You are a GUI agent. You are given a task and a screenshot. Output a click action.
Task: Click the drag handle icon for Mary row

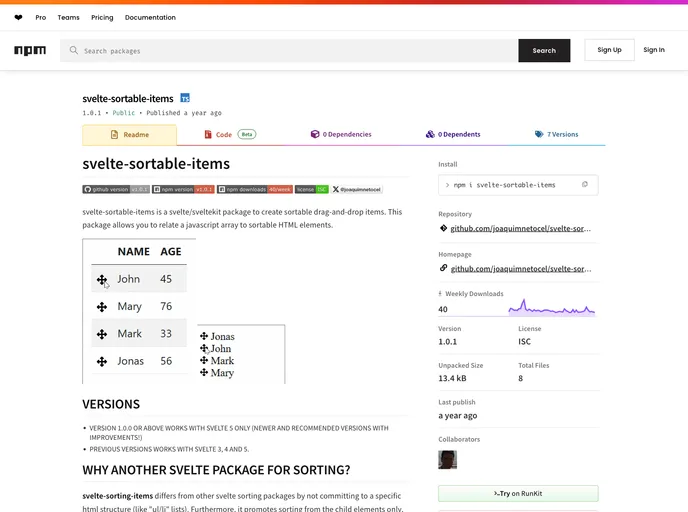pyautogui.click(x=102, y=307)
